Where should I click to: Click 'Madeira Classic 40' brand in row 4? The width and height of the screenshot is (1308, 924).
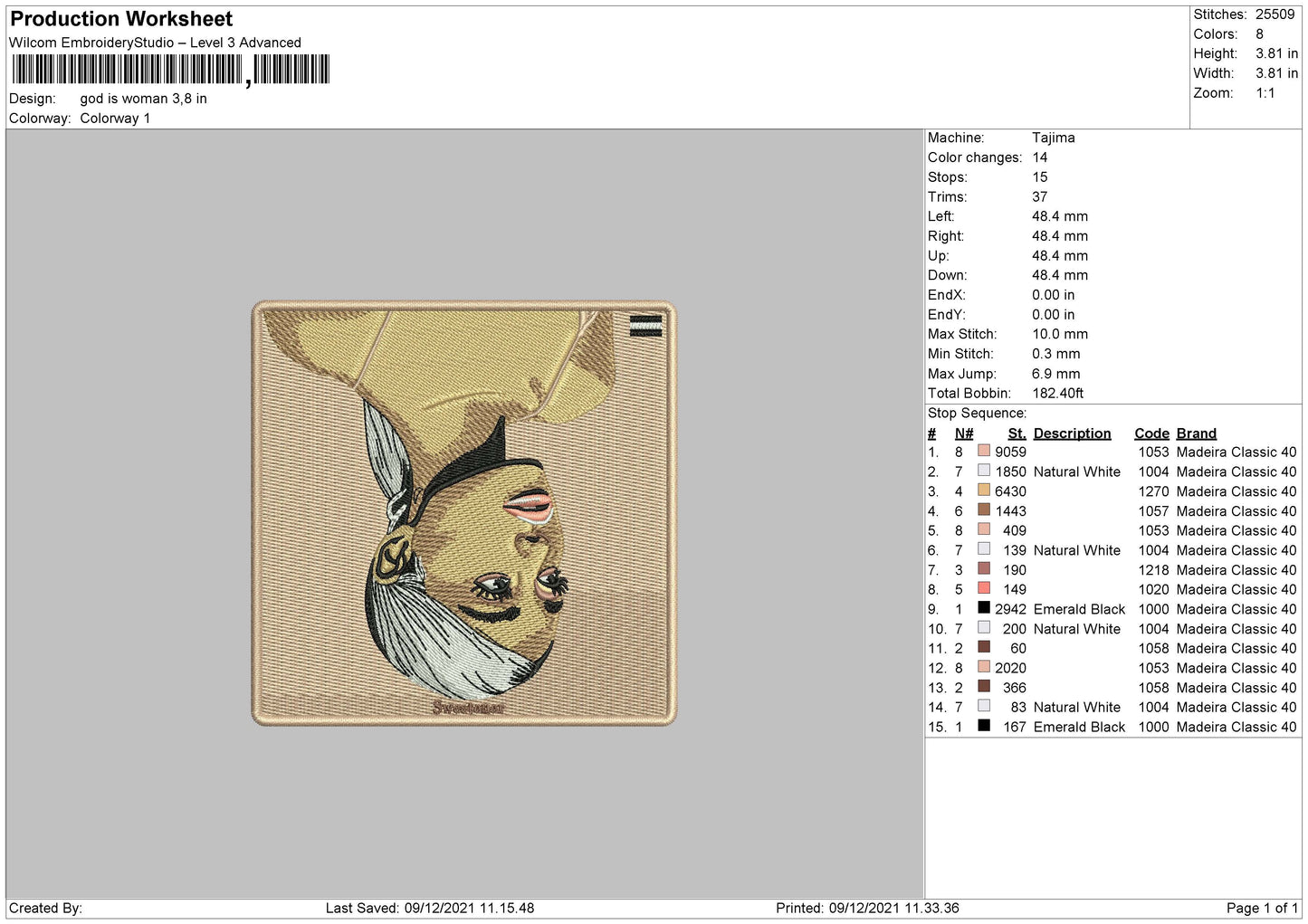pos(1236,510)
